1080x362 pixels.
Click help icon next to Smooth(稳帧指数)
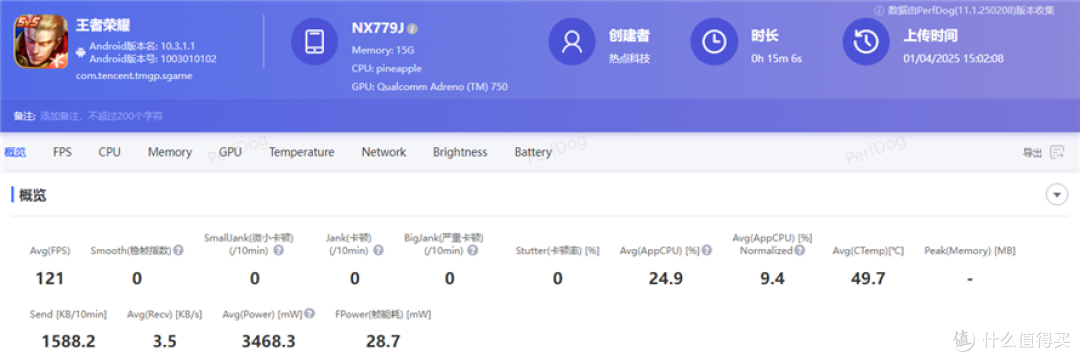click(x=178, y=251)
